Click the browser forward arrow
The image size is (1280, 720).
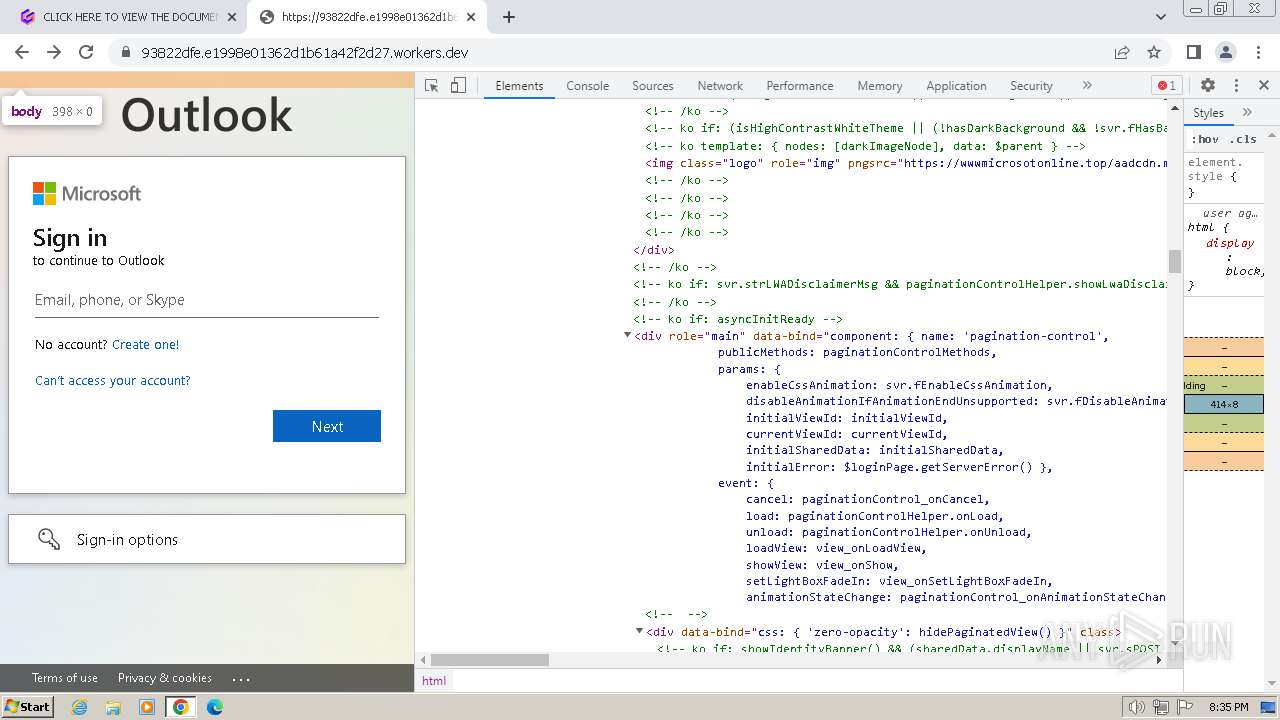(x=54, y=52)
